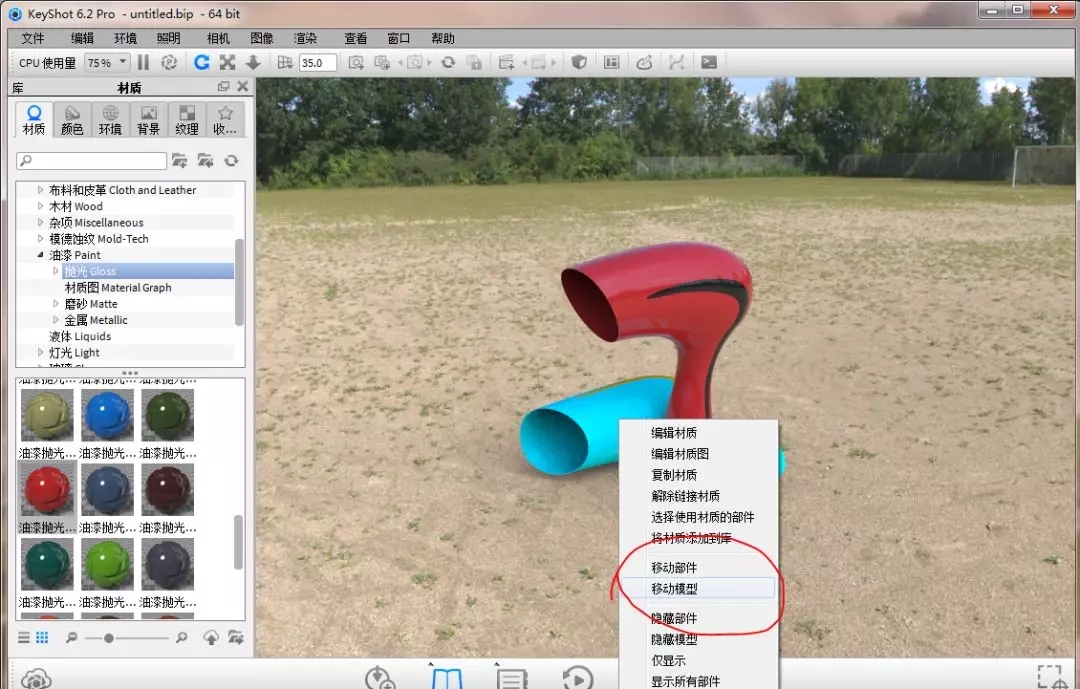Click 编辑材质 in the context menu
This screenshot has height=689, width=1080.
click(x=674, y=433)
